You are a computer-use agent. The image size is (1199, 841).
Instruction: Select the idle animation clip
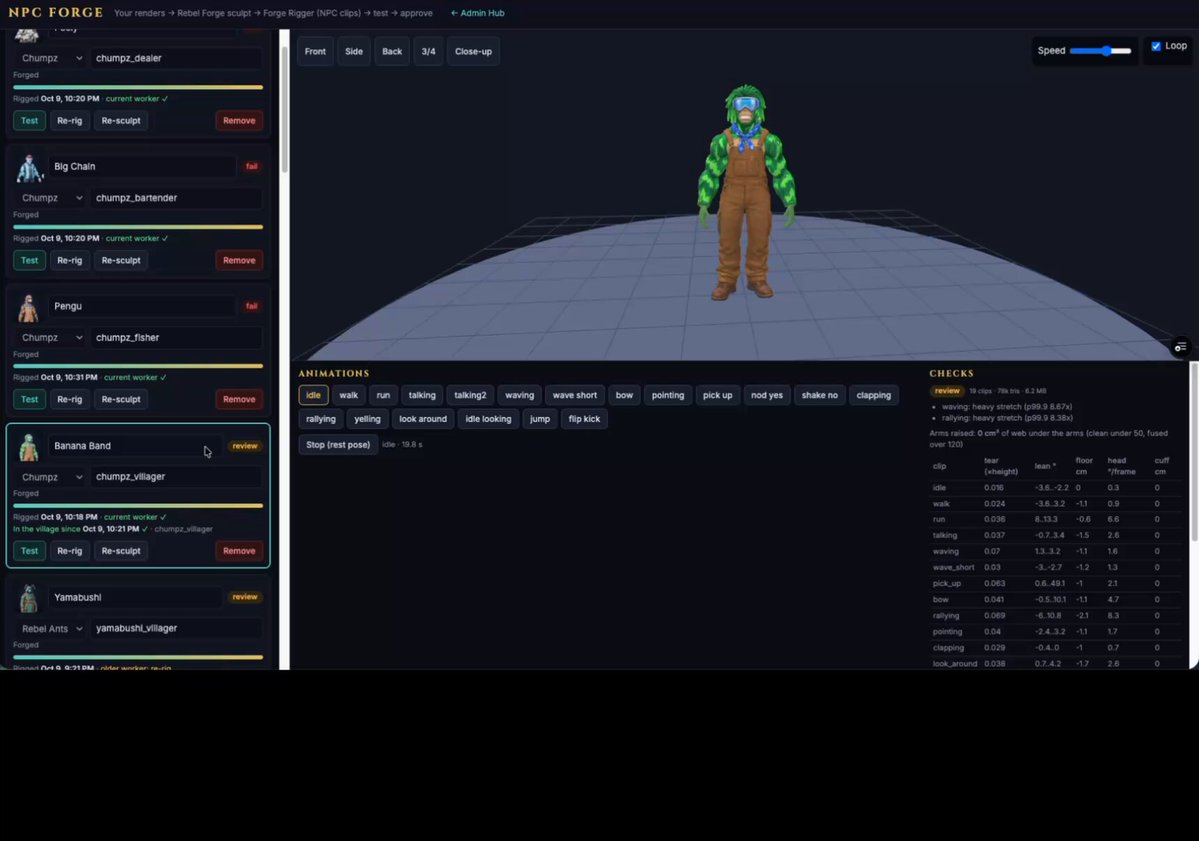[314, 395]
